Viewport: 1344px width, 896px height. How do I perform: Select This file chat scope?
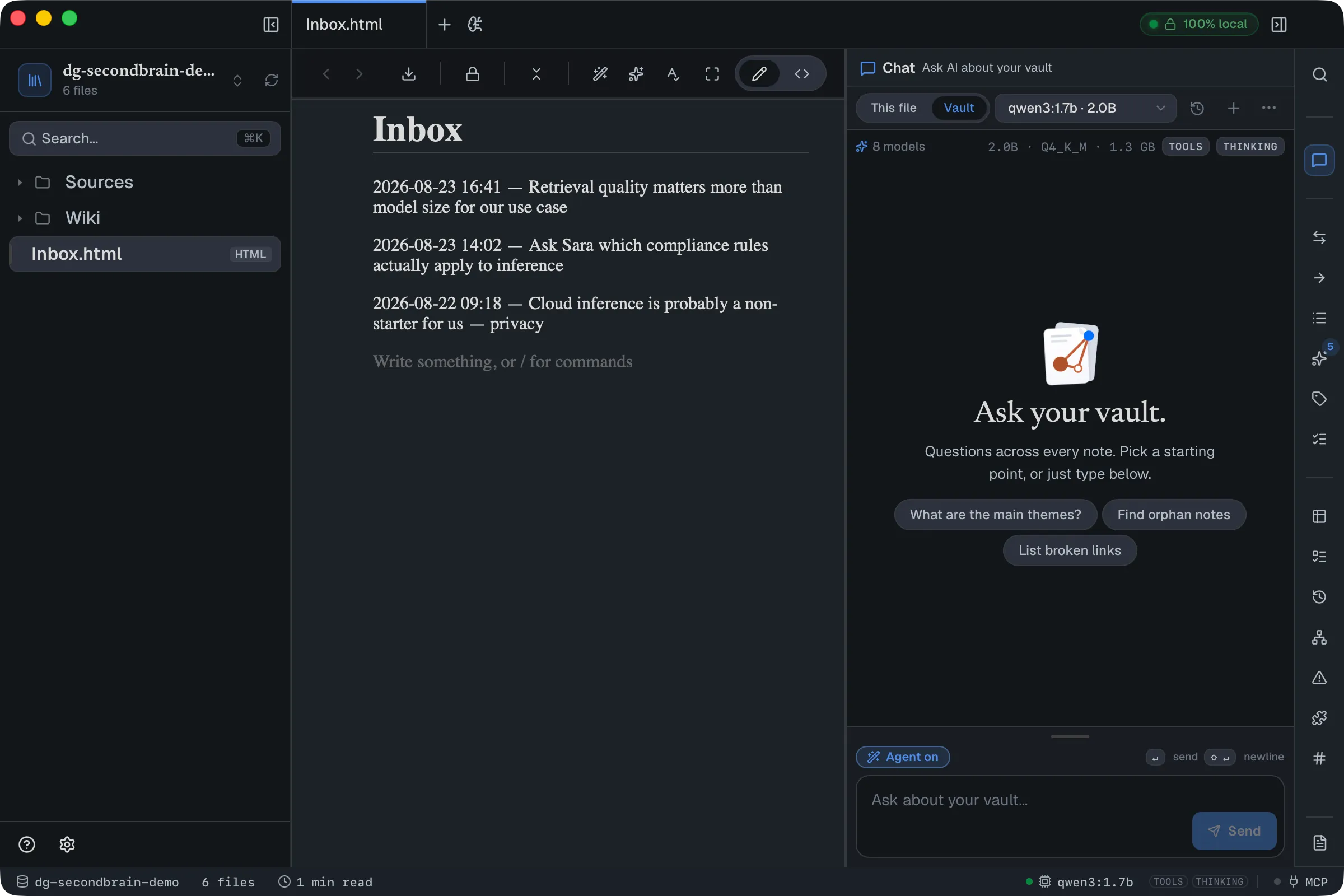(x=894, y=108)
